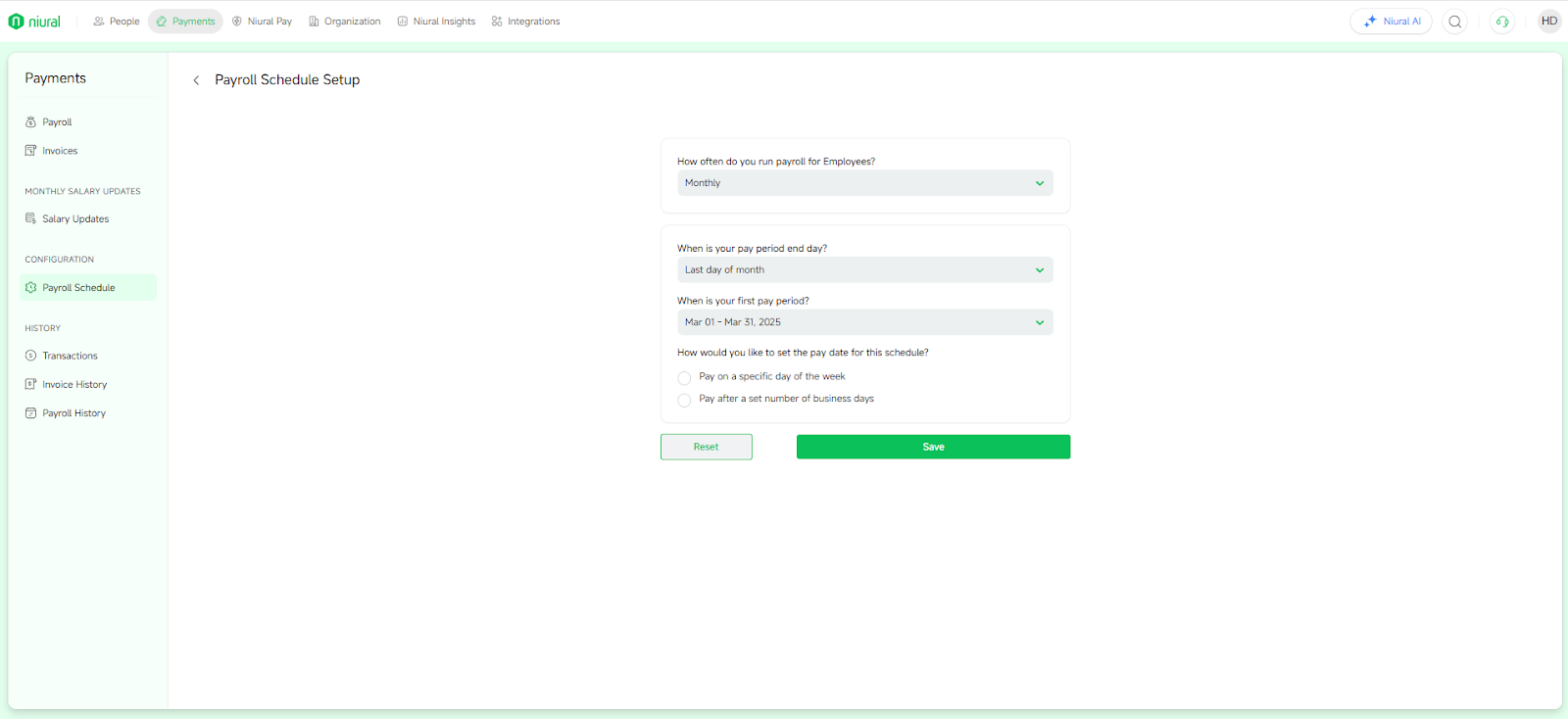Open the Payments tab

[x=185, y=22]
